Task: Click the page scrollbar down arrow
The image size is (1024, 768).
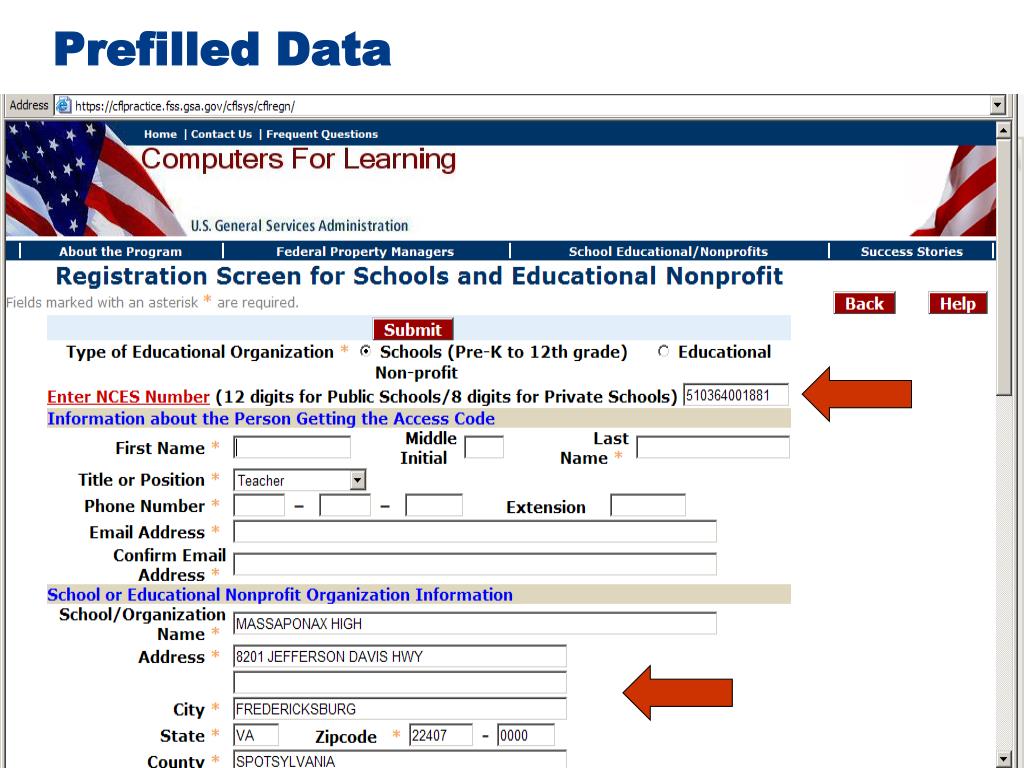Action: pyautogui.click(x=1004, y=759)
